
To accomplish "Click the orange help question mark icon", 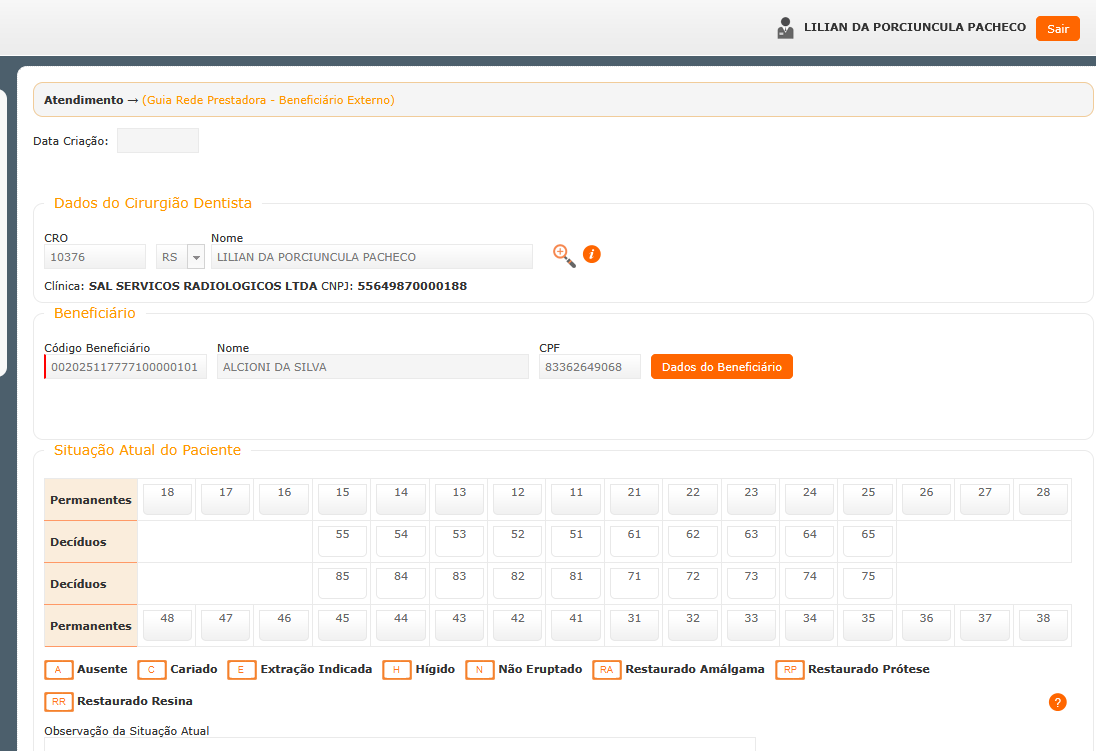I will pyautogui.click(x=1057, y=702).
